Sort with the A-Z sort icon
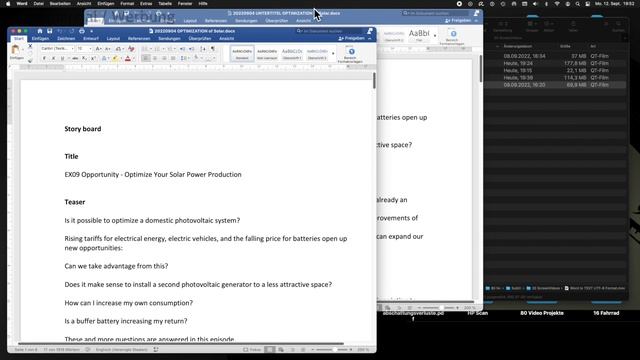Screen dimensions: 640x360 click(203, 49)
